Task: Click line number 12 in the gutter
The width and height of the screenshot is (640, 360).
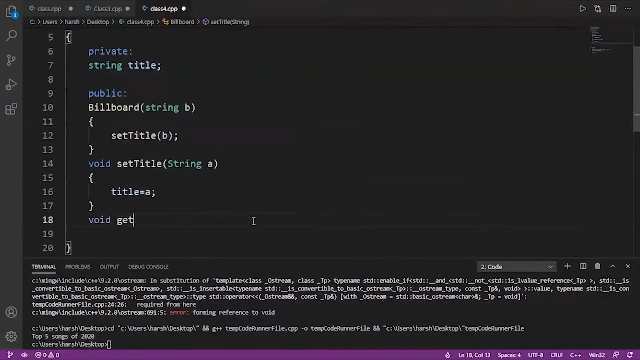Action: point(48,136)
